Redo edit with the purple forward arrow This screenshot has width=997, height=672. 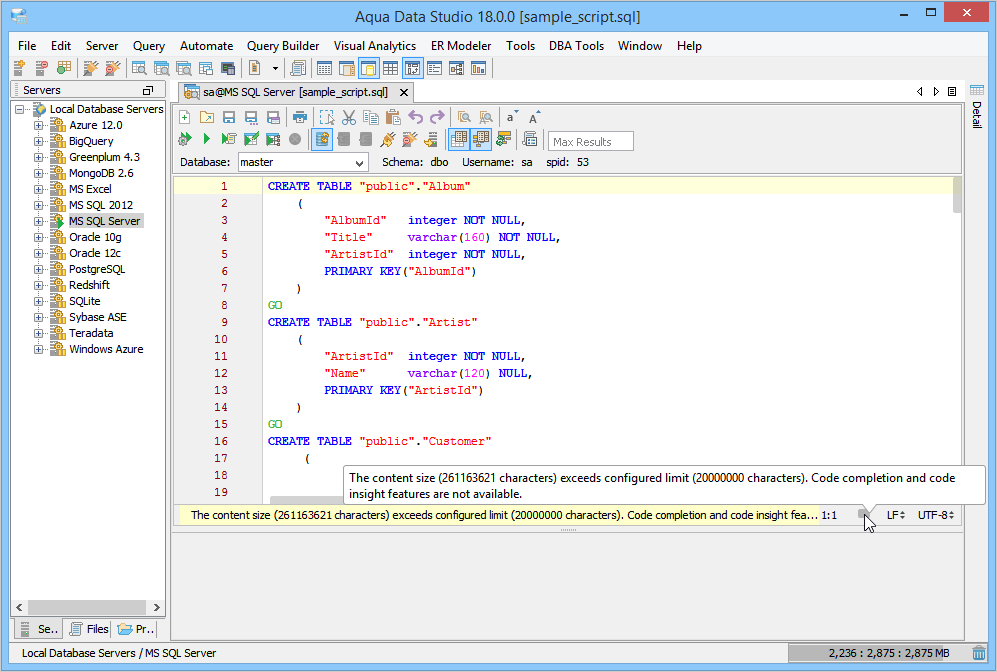coord(437,118)
